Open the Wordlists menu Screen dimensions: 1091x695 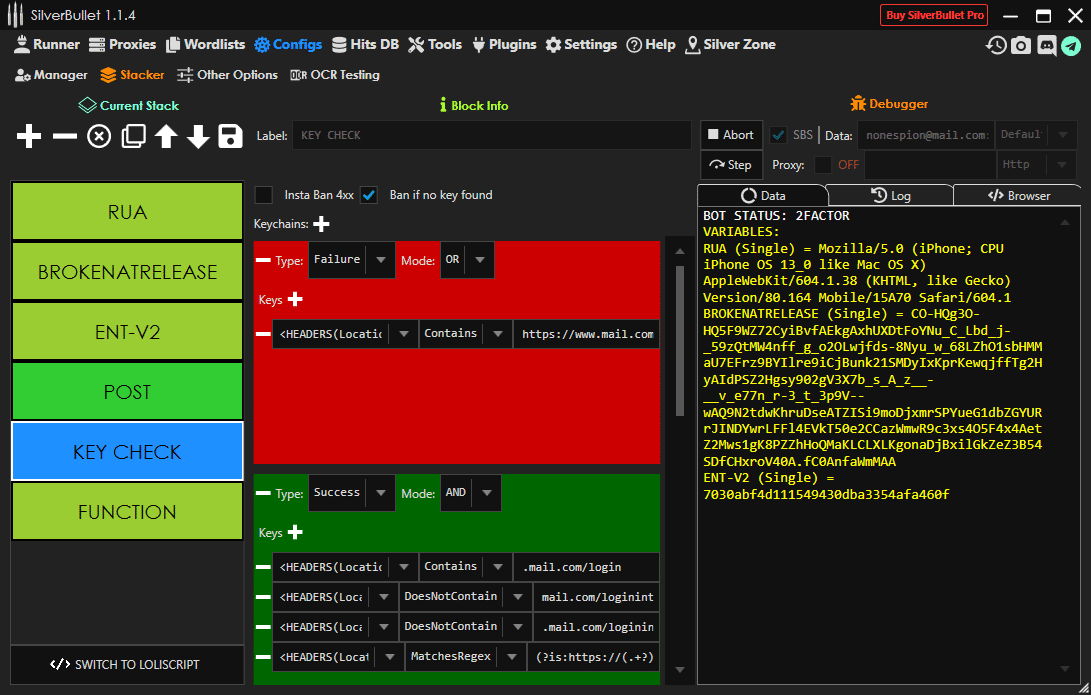205,44
